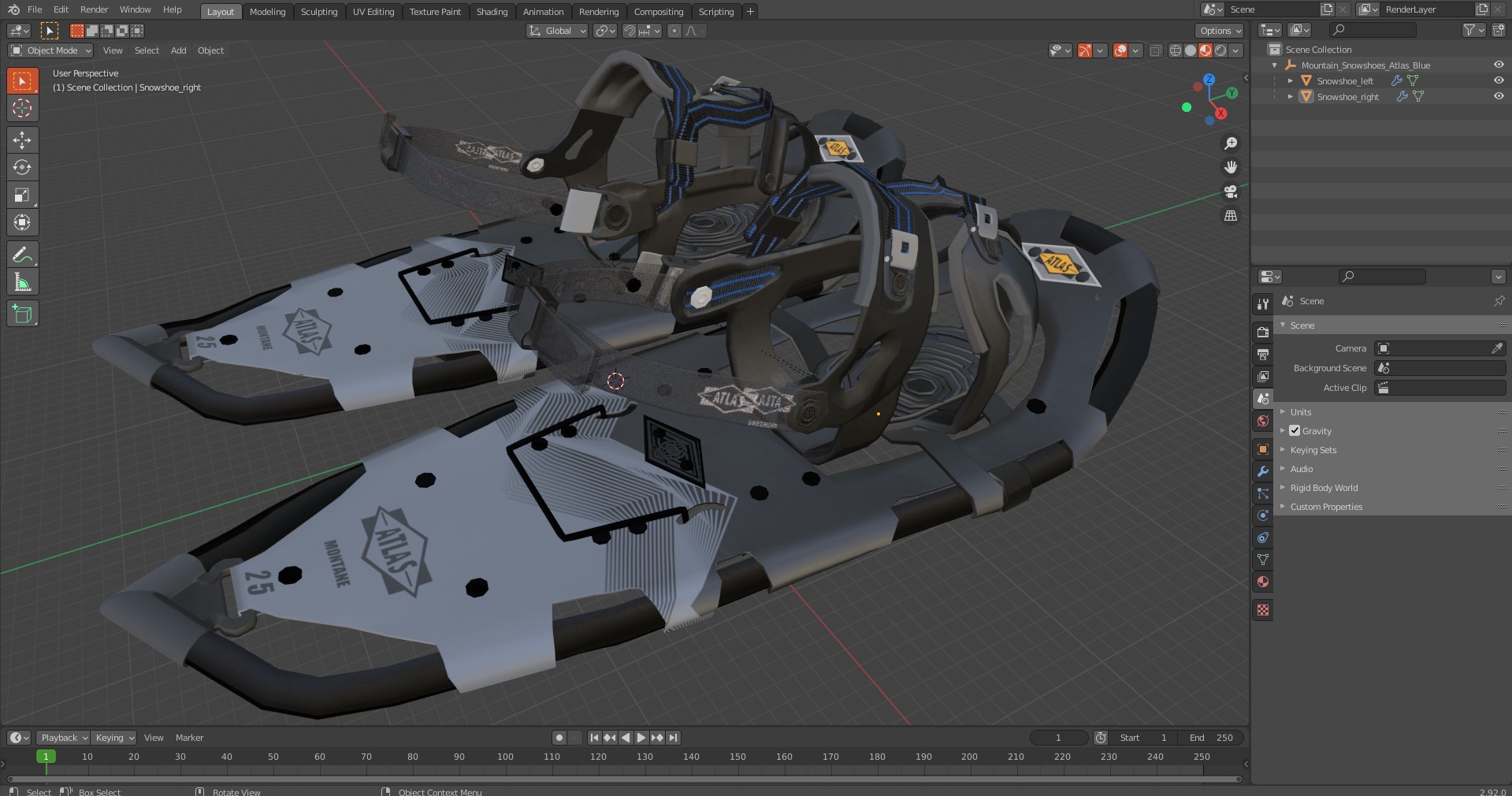Open the Tool properties tab
This screenshot has height=796, width=1512.
1263,304
